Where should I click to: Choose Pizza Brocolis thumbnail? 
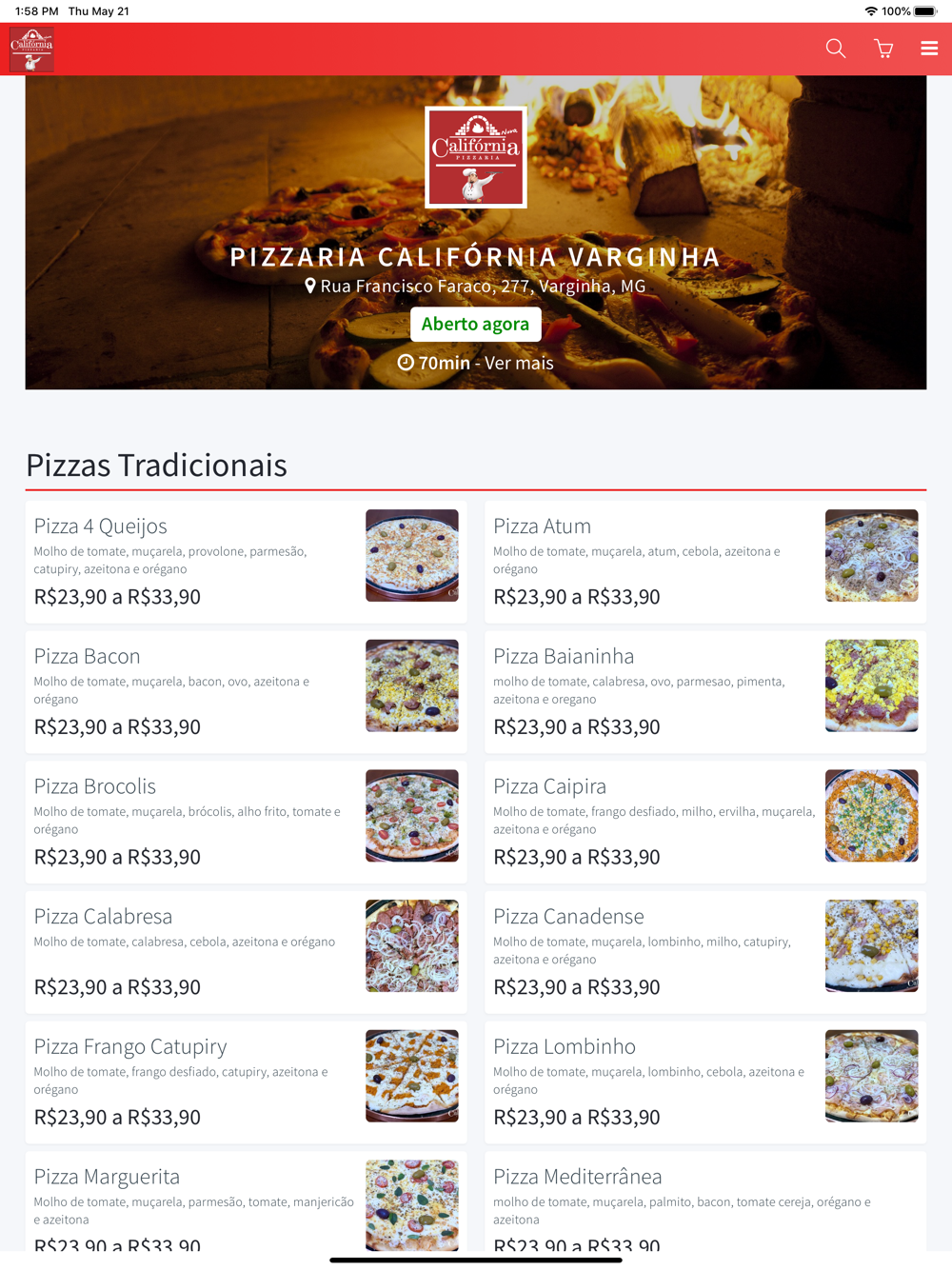click(x=412, y=816)
